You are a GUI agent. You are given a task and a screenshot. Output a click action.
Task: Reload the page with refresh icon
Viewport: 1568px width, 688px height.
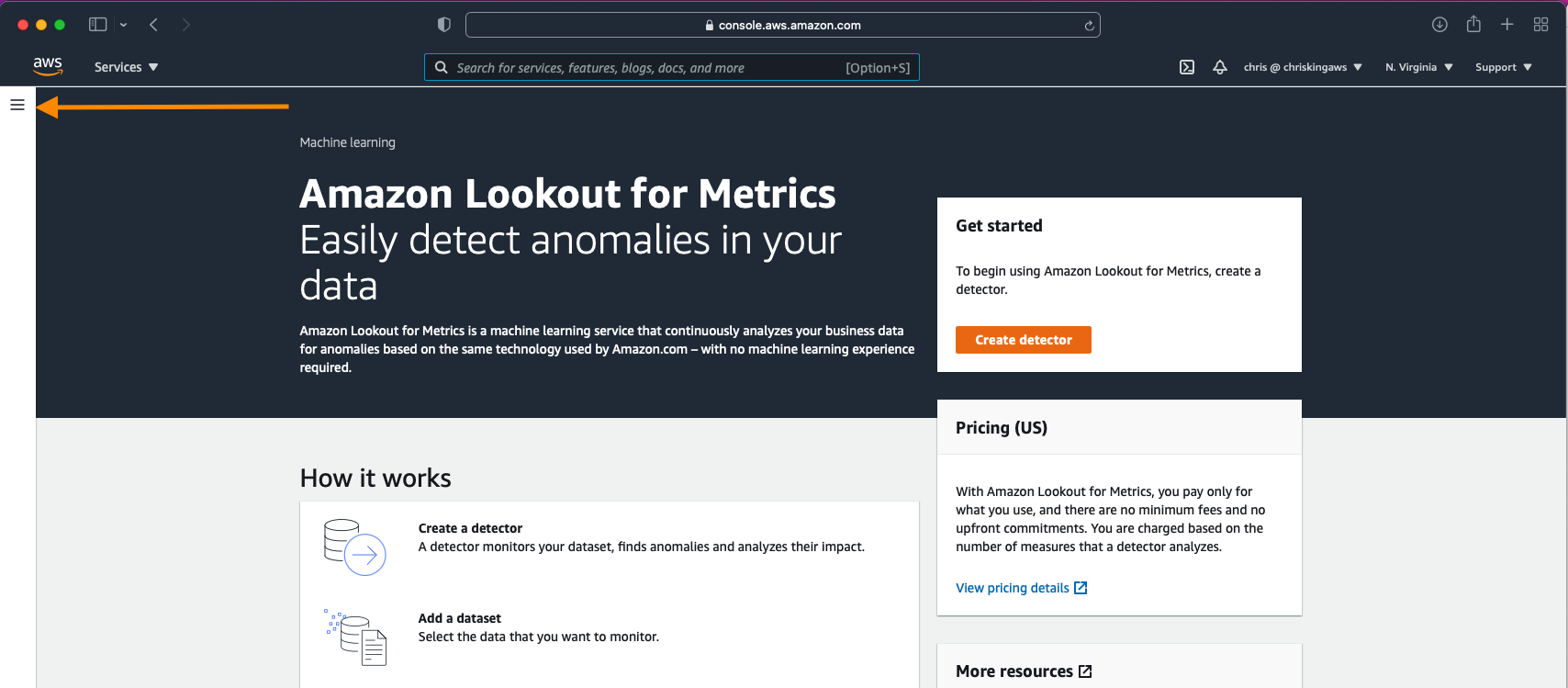click(x=1089, y=26)
